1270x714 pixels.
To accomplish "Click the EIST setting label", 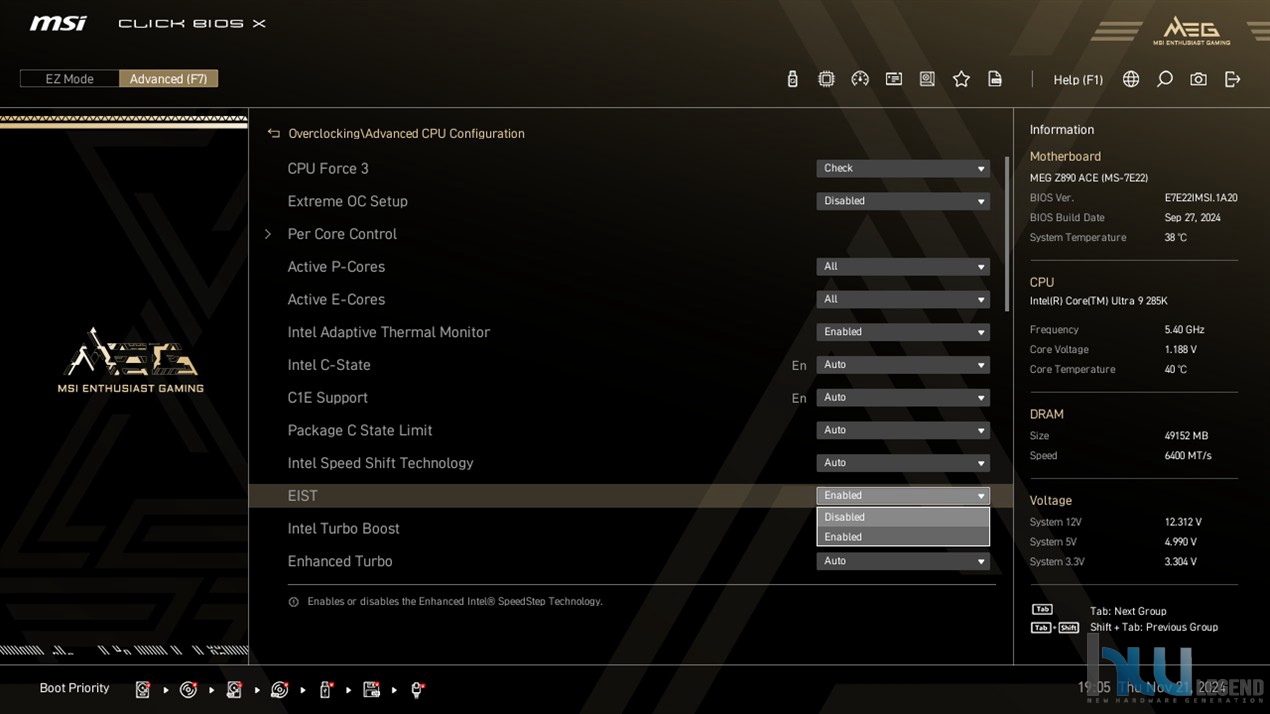I will coord(302,496).
